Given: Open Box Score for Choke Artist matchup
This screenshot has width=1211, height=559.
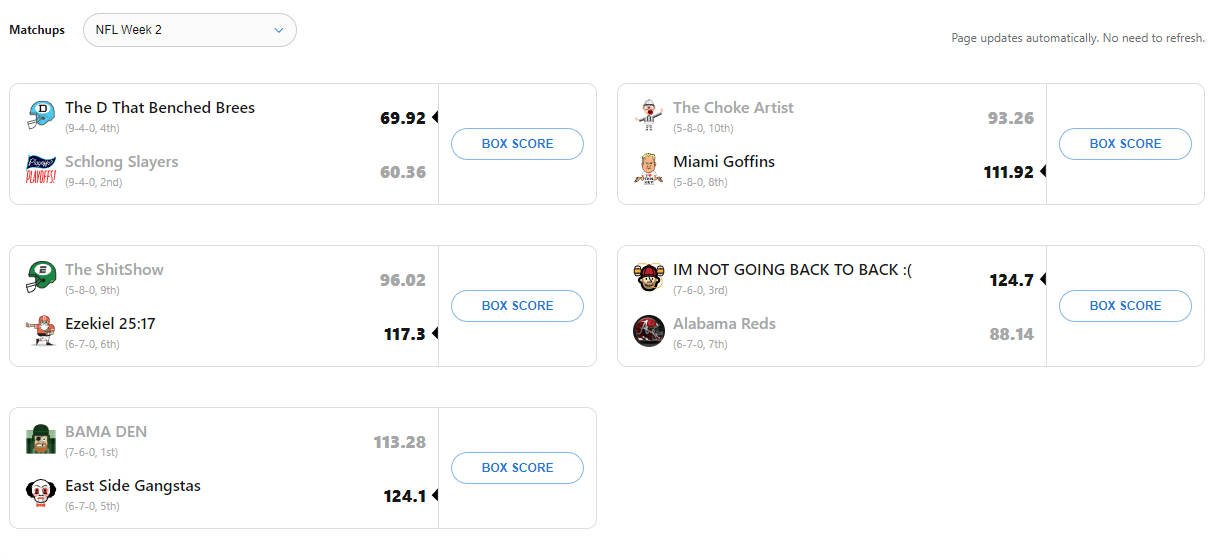Looking at the screenshot, I should click(1125, 144).
